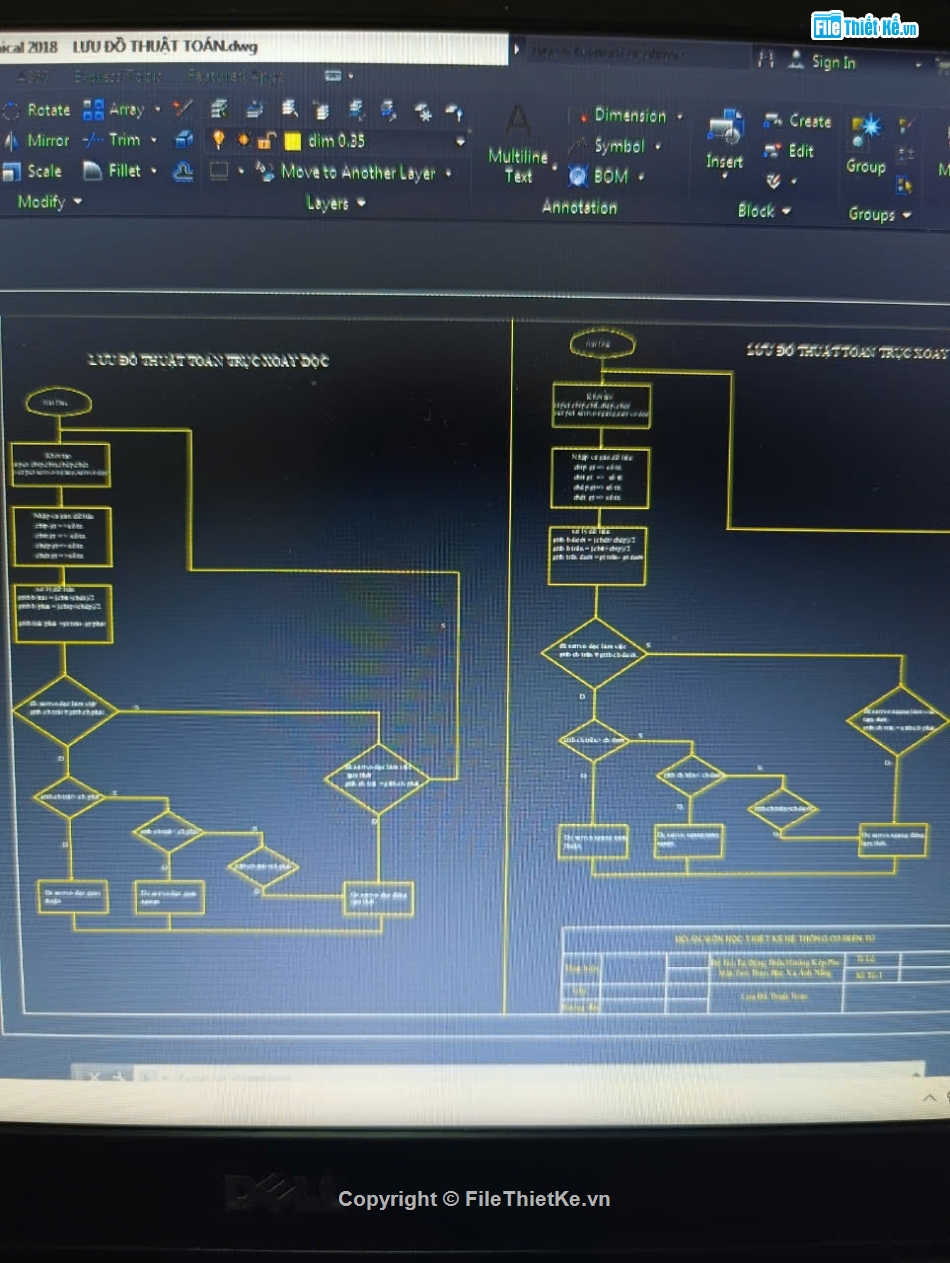Click the 3D box icon beside Trim
Viewport: 950px width, 1263px height.
tap(183, 139)
